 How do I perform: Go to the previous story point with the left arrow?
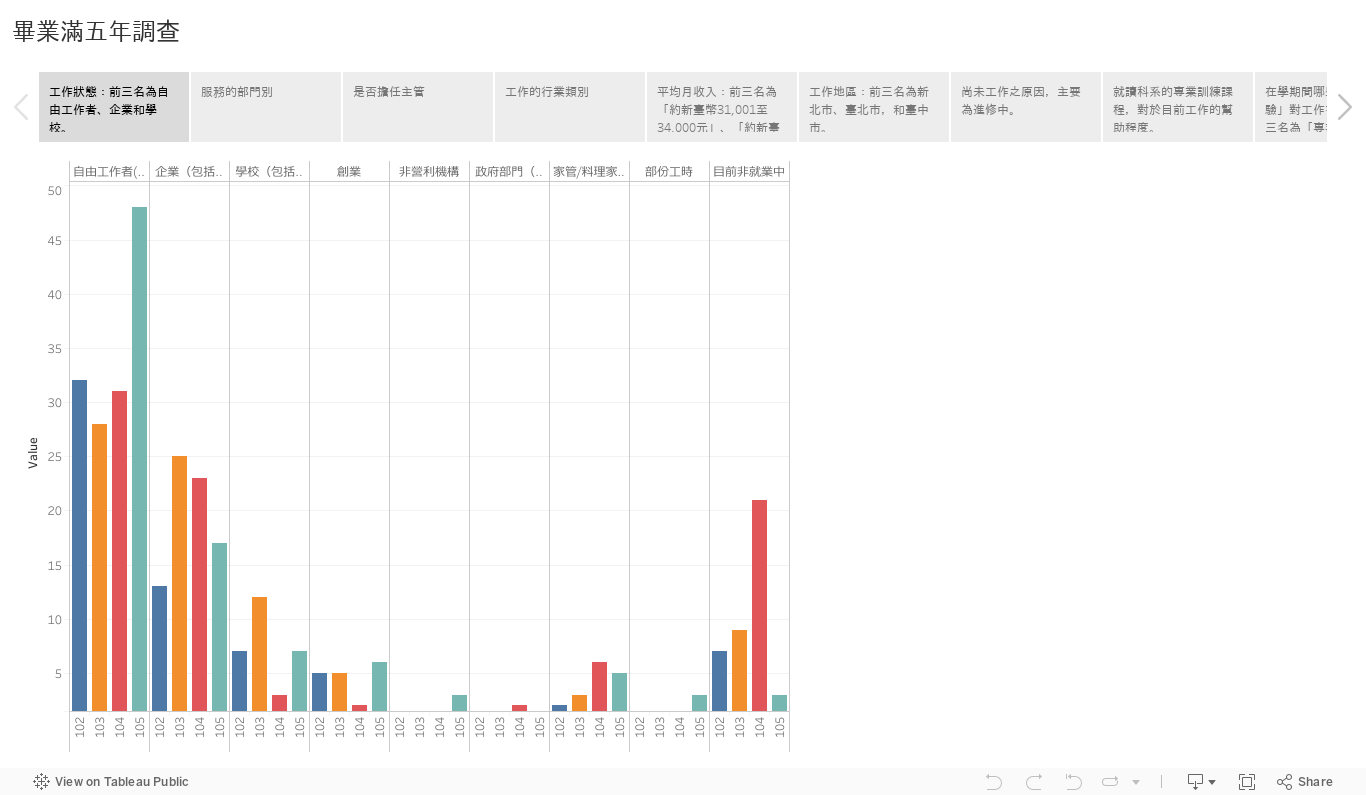coord(21,107)
